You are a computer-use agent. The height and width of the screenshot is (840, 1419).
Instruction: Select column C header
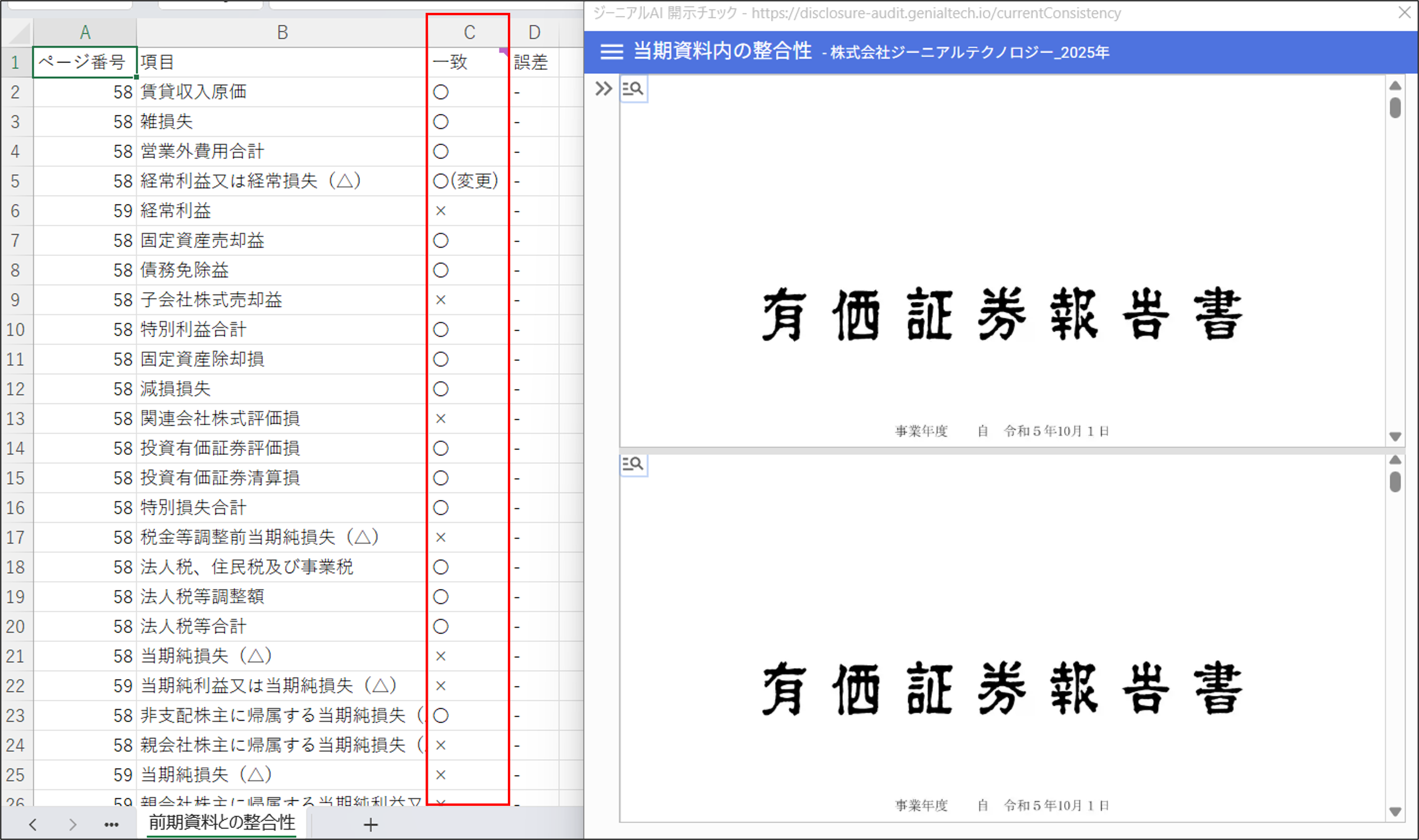coord(469,33)
